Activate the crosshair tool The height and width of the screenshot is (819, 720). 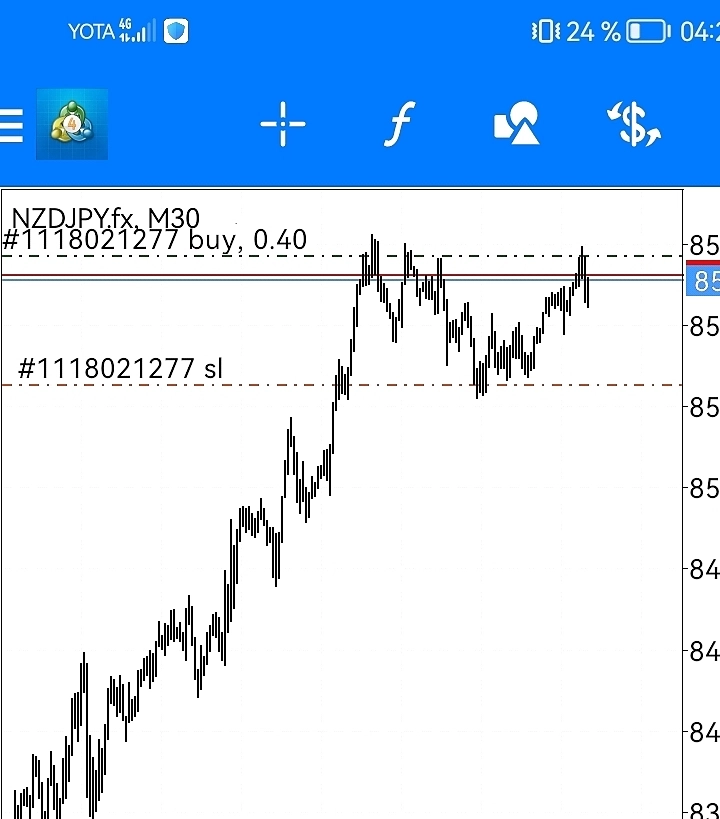pyautogui.click(x=283, y=124)
